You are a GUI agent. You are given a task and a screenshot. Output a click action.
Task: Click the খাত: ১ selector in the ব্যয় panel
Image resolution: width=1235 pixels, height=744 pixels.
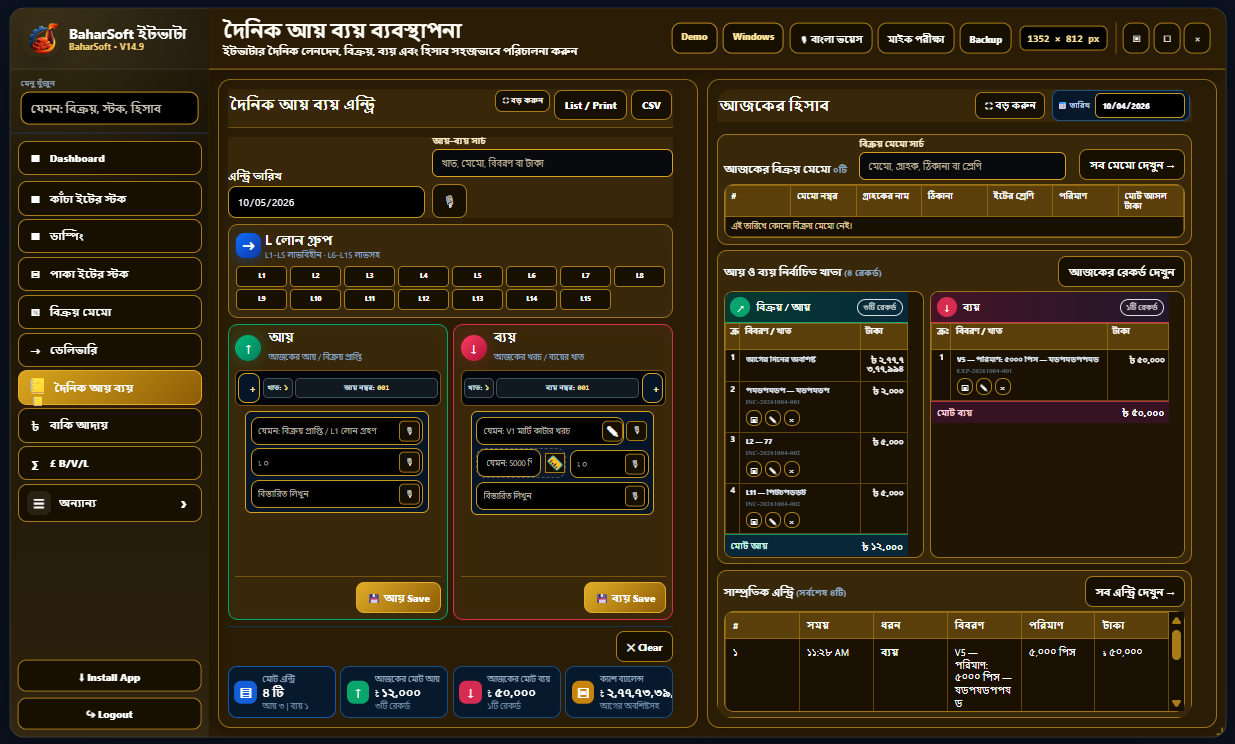[478, 388]
